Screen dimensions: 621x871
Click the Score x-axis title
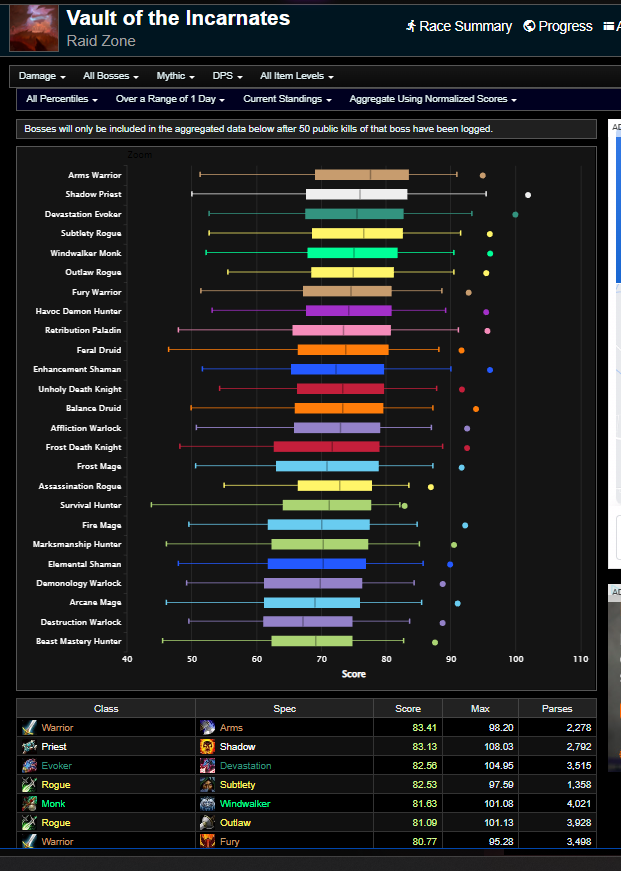tap(354, 674)
